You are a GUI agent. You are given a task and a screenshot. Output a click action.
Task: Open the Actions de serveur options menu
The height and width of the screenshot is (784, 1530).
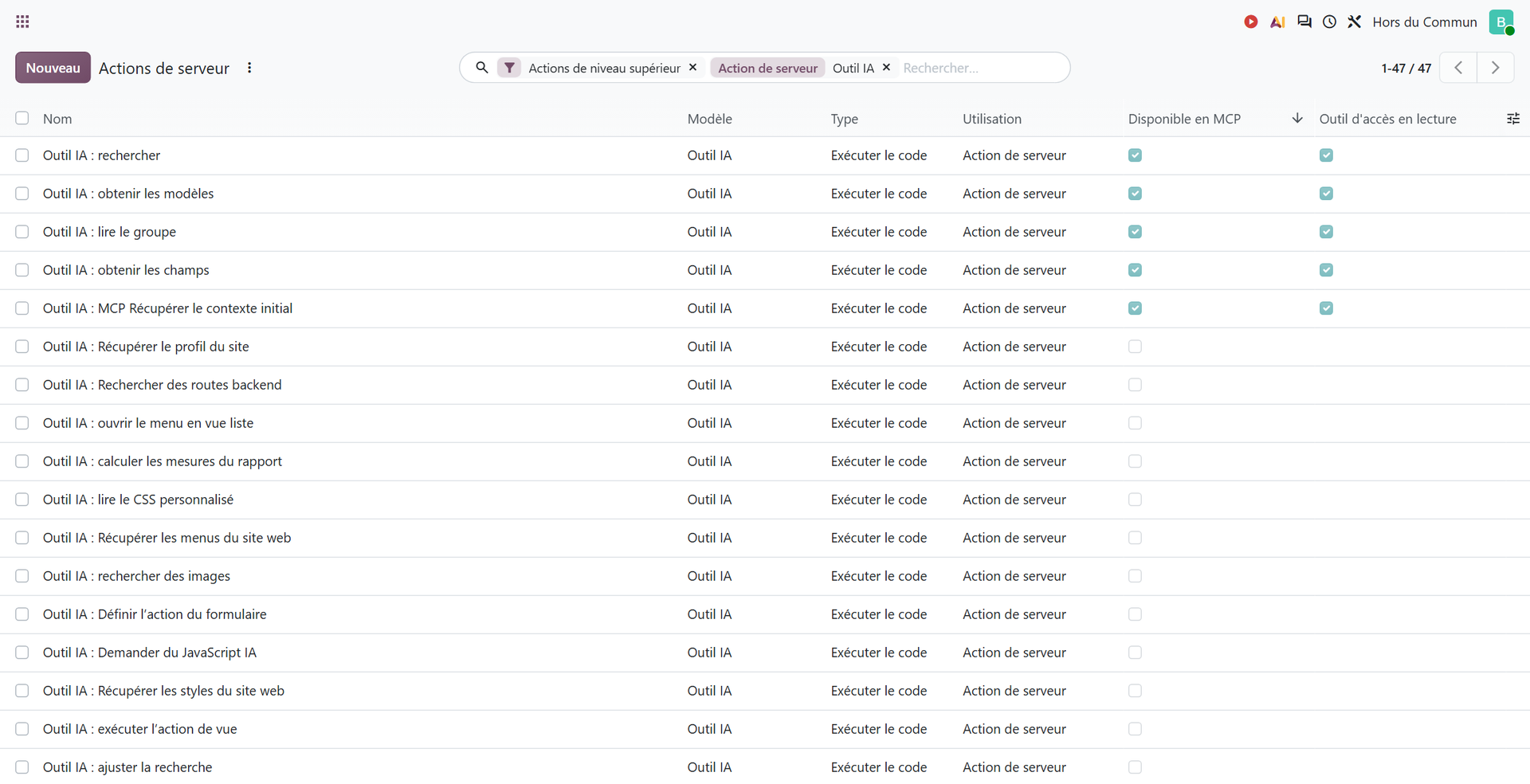click(x=249, y=68)
